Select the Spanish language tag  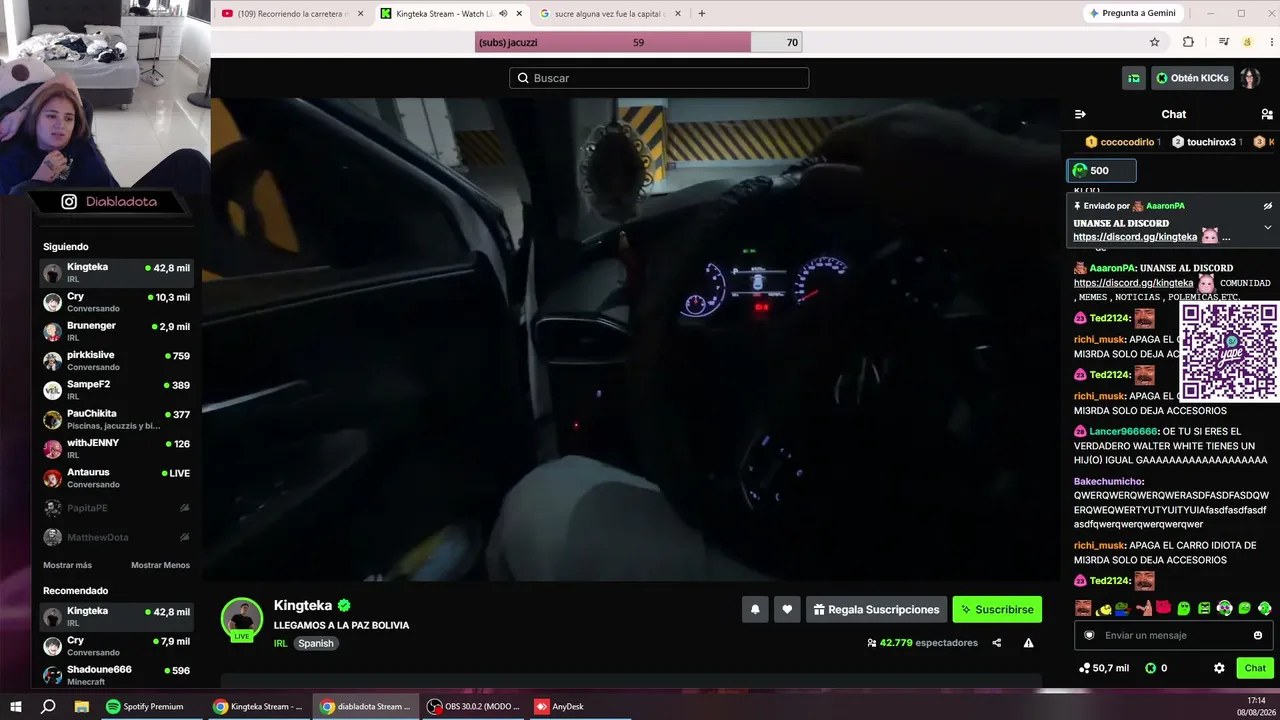[315, 643]
